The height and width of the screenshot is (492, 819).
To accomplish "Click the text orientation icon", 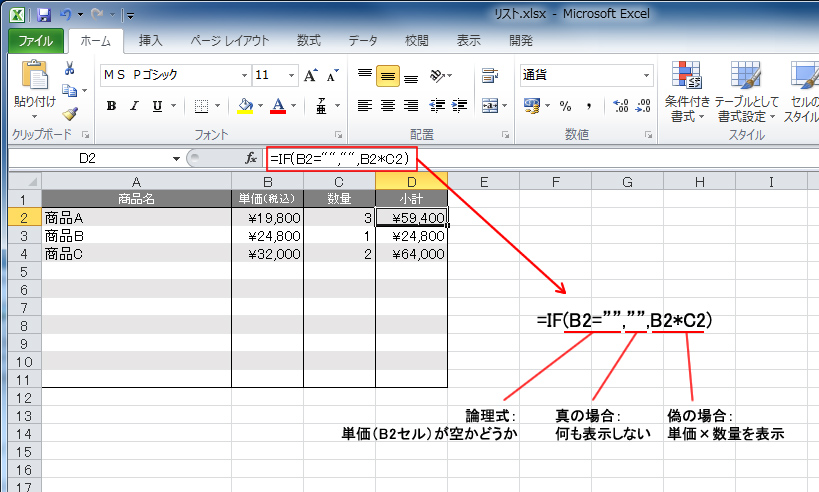I will click(x=437, y=76).
